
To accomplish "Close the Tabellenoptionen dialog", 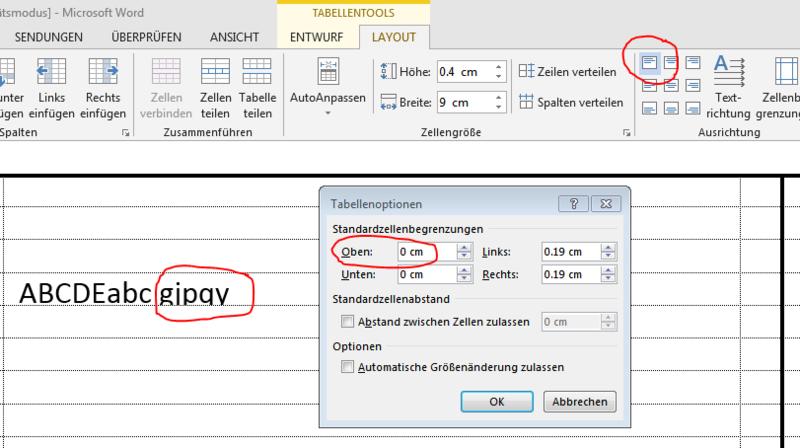I will pyautogui.click(x=606, y=204).
